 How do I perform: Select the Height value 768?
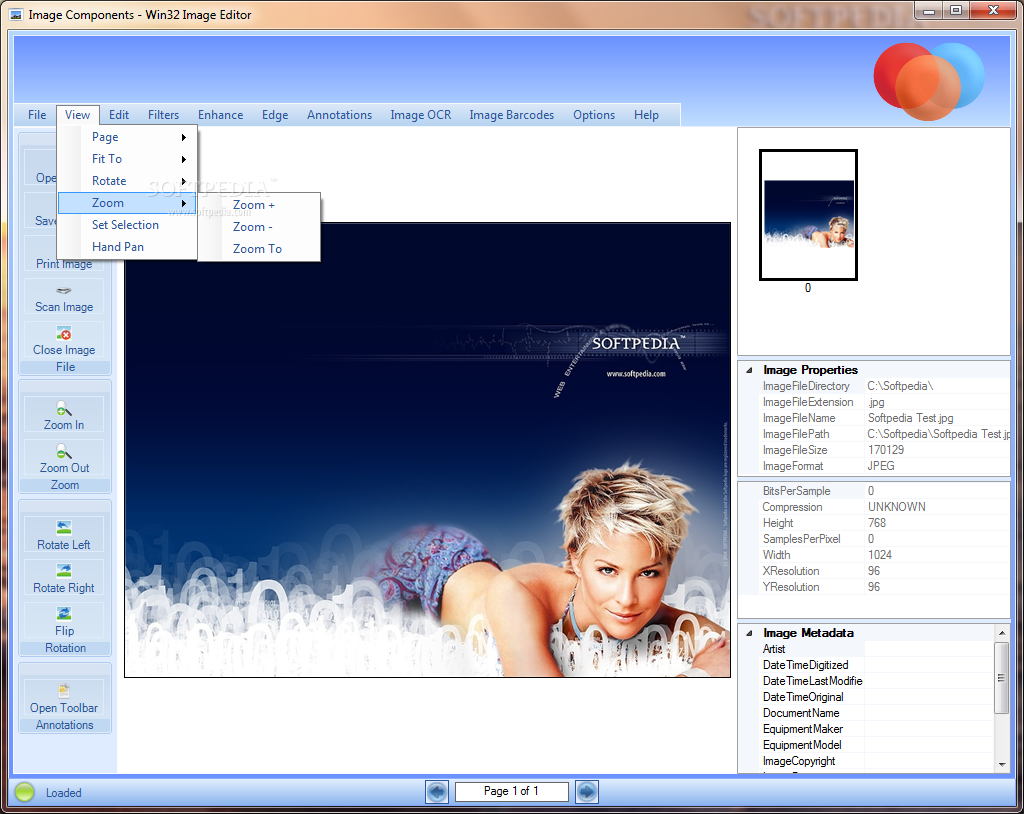(x=876, y=523)
